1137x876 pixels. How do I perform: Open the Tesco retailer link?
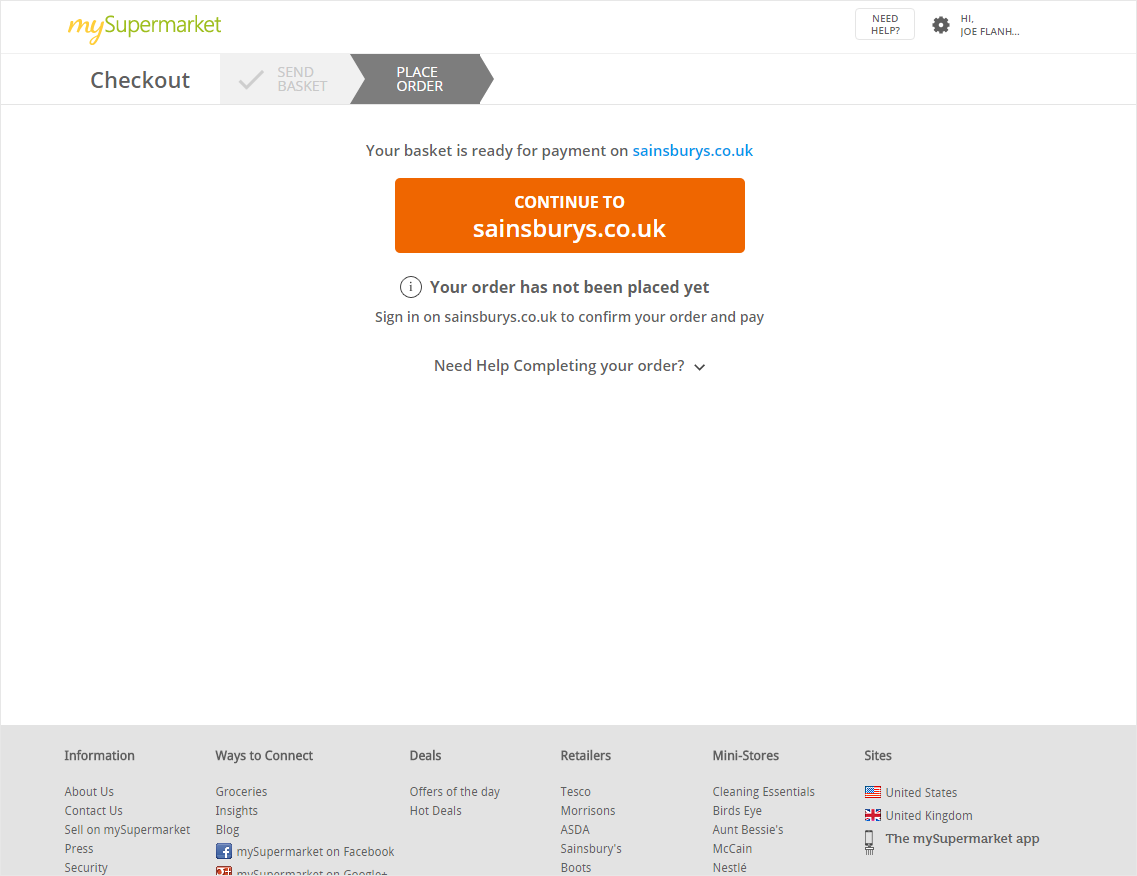(576, 792)
